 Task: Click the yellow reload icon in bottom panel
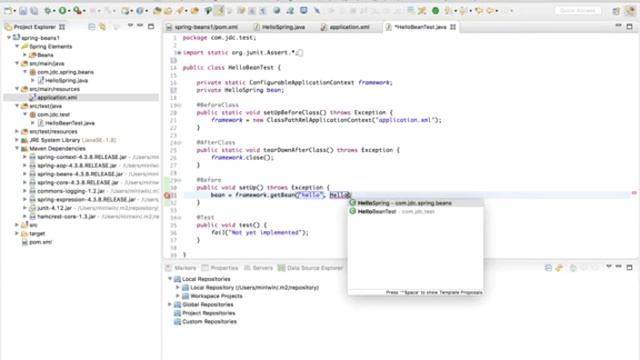(559, 268)
